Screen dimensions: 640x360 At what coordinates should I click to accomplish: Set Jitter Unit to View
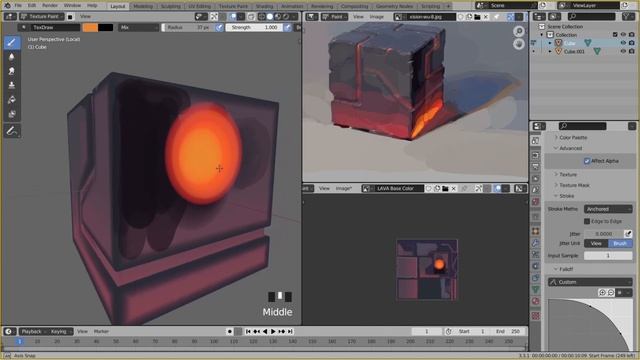pyautogui.click(x=596, y=243)
